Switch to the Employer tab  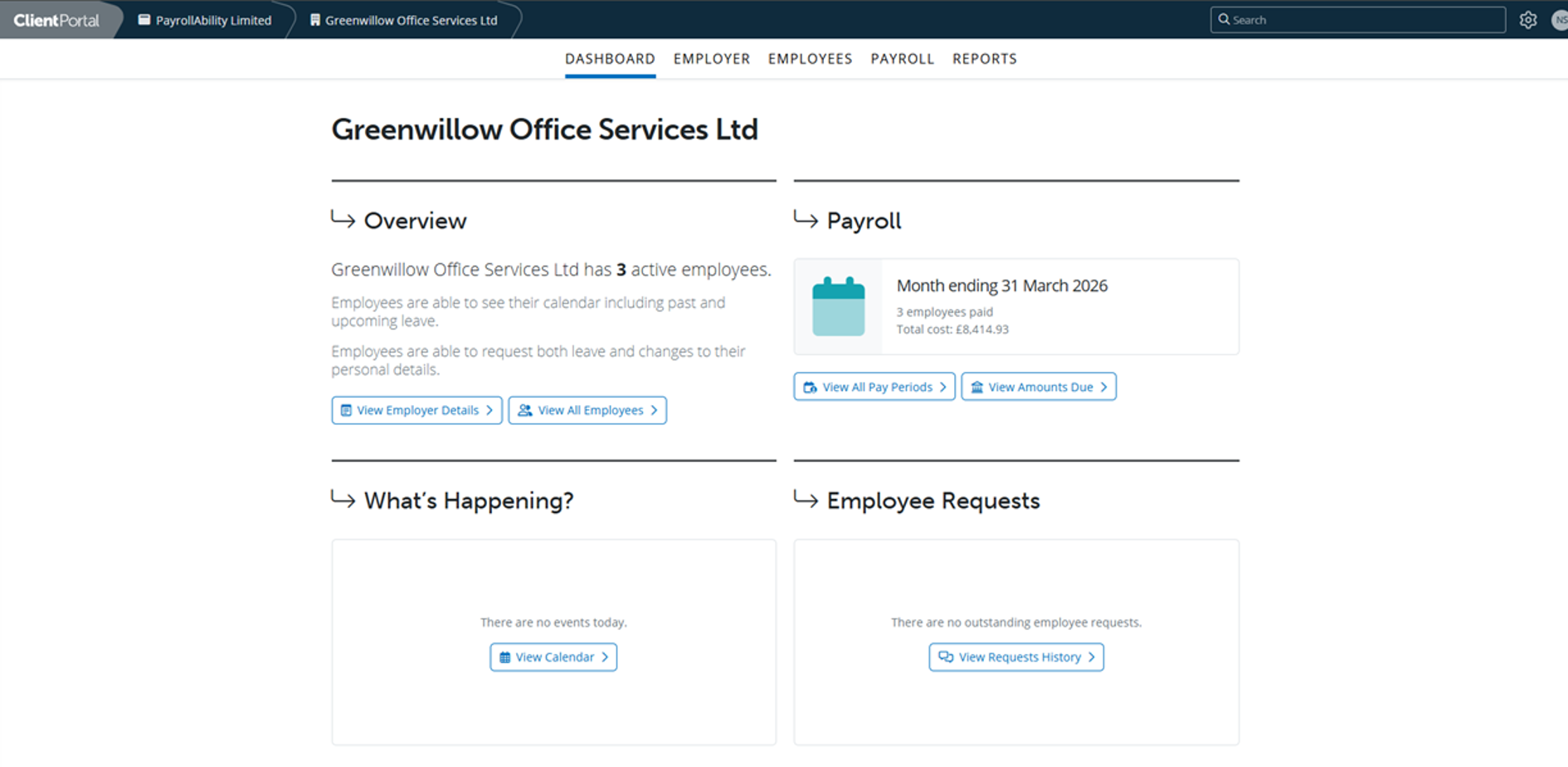[711, 59]
